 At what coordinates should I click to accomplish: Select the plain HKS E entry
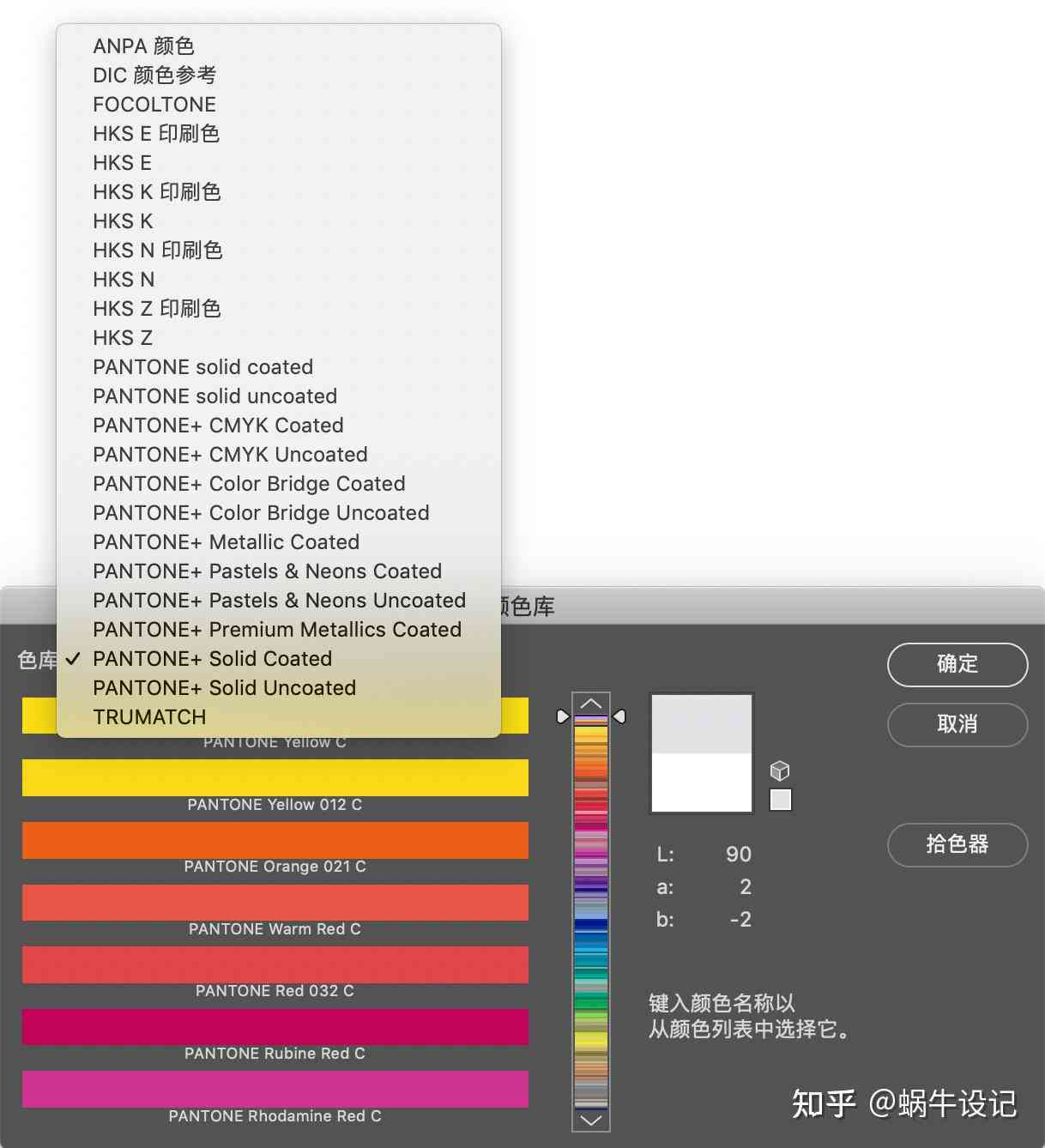point(279,162)
